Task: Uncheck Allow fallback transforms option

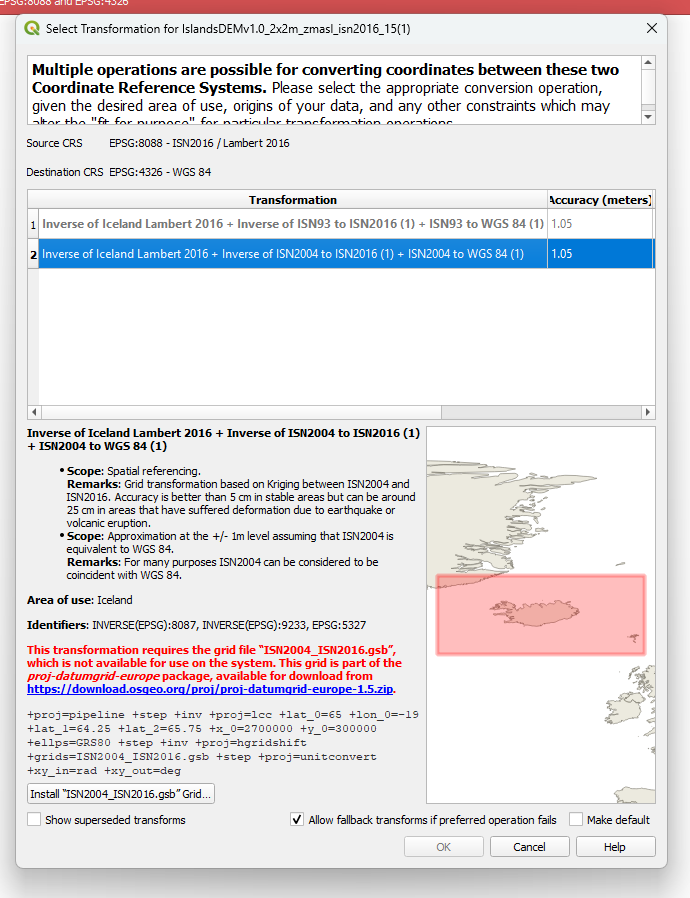Action: 297,820
